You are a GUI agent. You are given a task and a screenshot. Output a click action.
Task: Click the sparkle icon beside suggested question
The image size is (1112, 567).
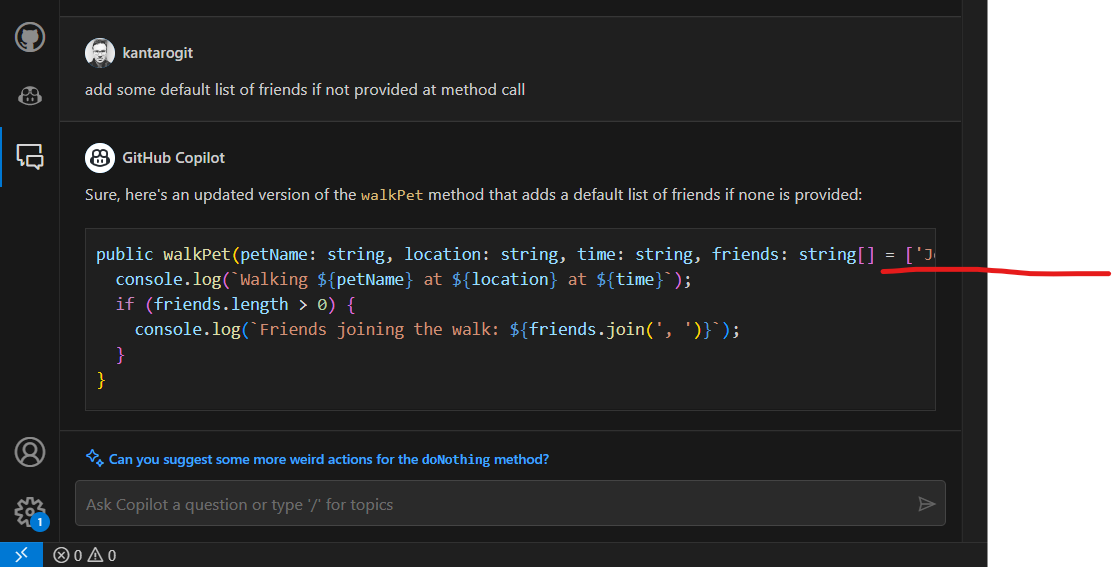tap(94, 458)
